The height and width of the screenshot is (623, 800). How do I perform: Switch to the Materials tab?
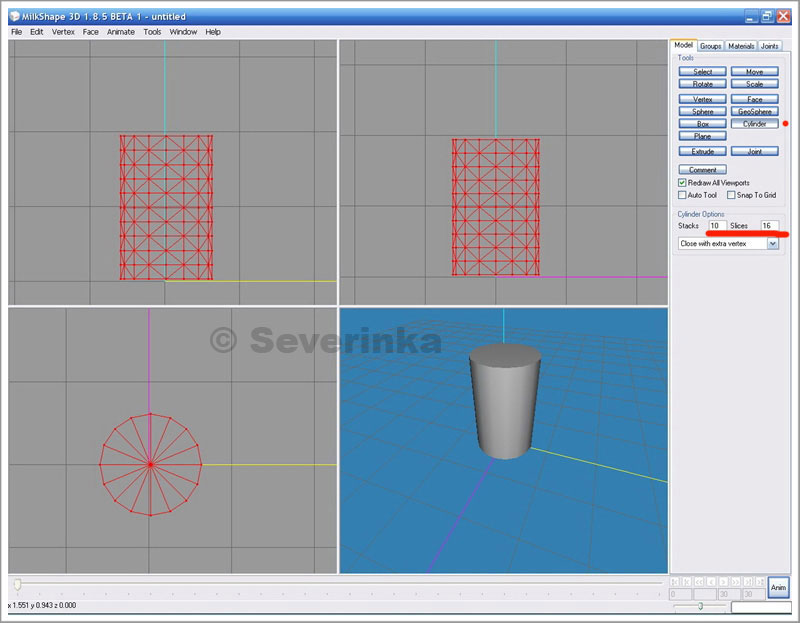(x=741, y=46)
